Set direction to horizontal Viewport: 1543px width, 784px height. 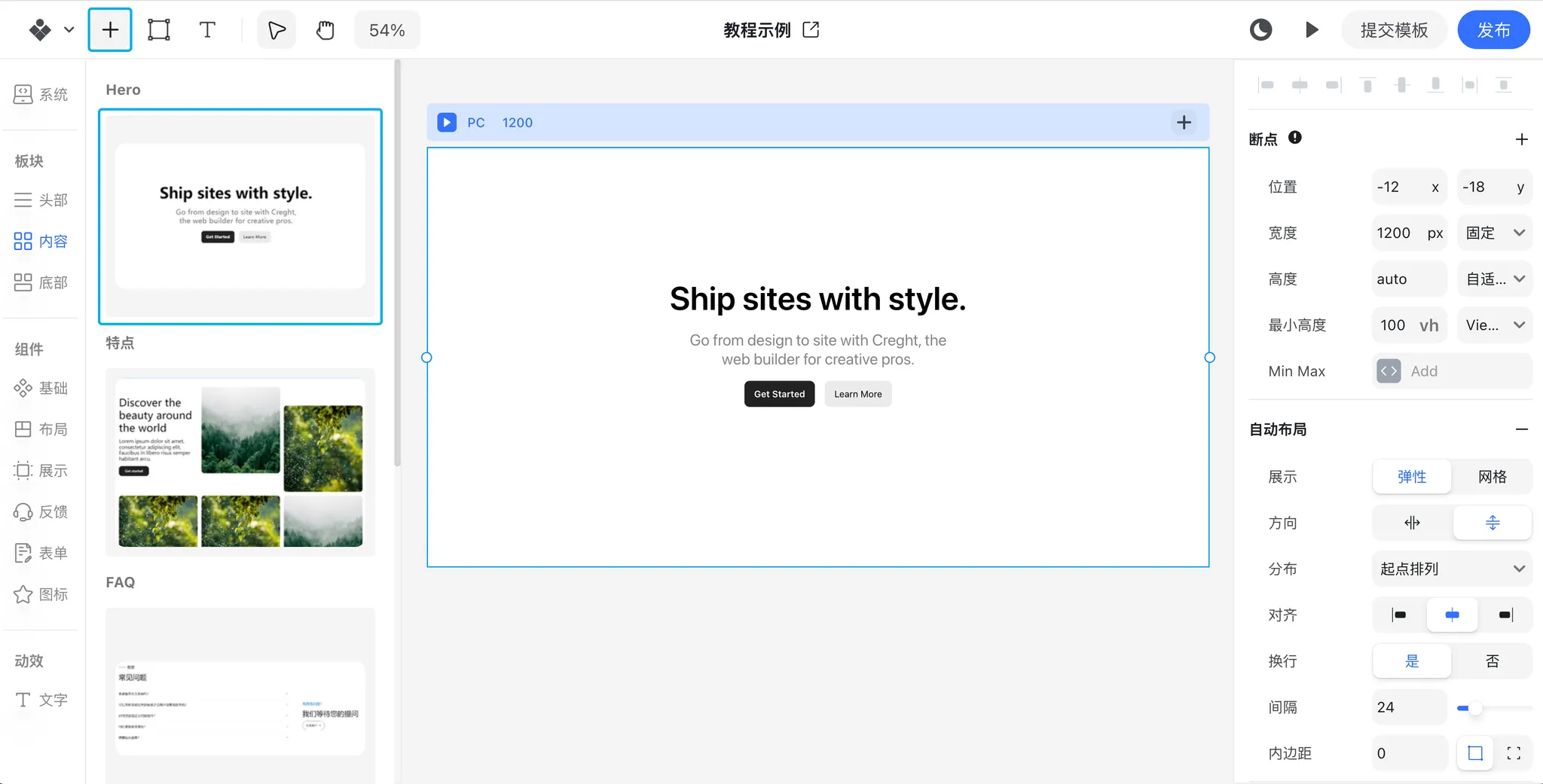tap(1412, 523)
